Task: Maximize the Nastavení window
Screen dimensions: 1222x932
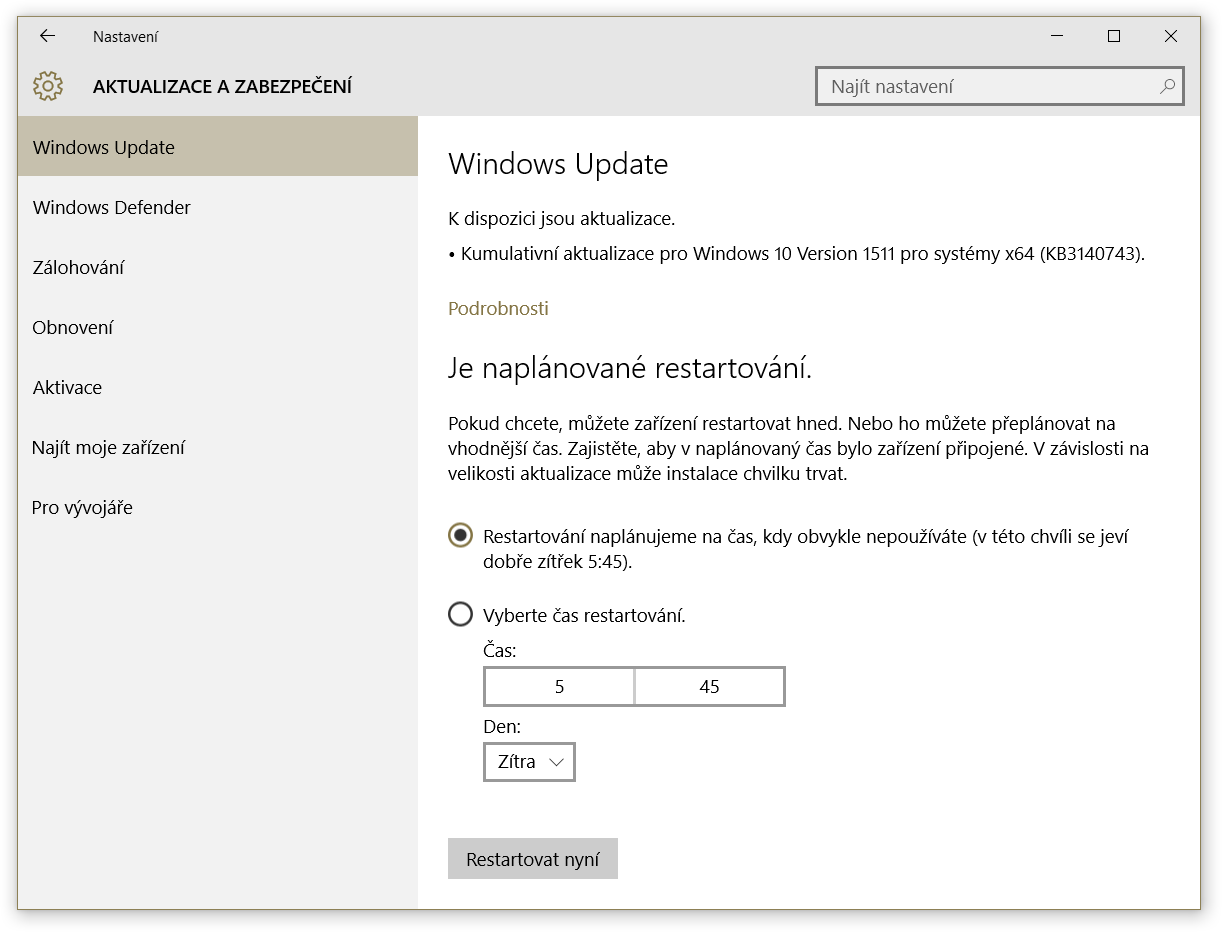Action: pos(1113,36)
